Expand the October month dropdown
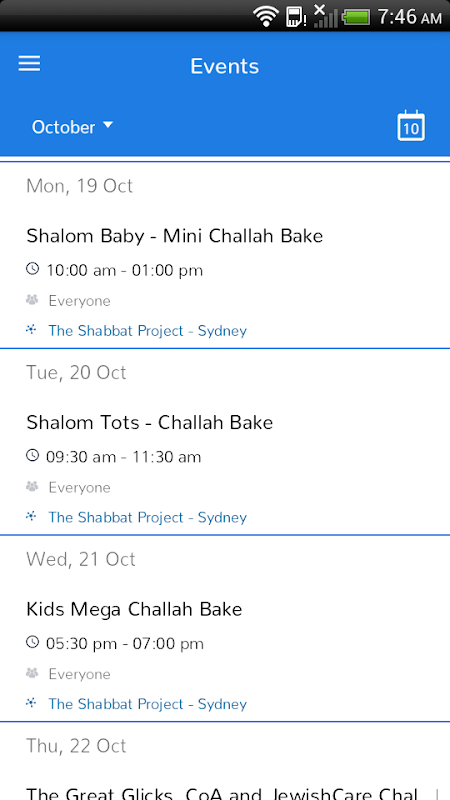Image resolution: width=450 pixels, height=800 pixels. [72, 127]
